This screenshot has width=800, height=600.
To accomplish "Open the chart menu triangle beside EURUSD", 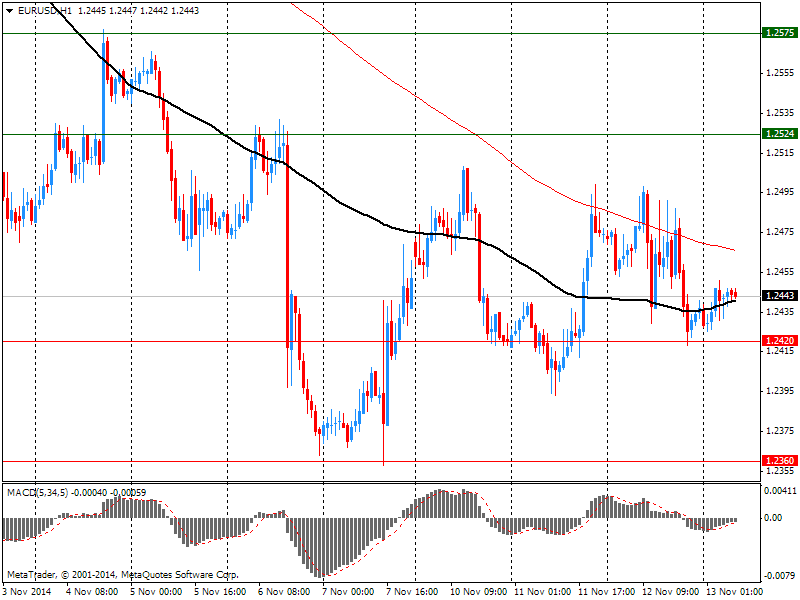I will tap(10, 11).
